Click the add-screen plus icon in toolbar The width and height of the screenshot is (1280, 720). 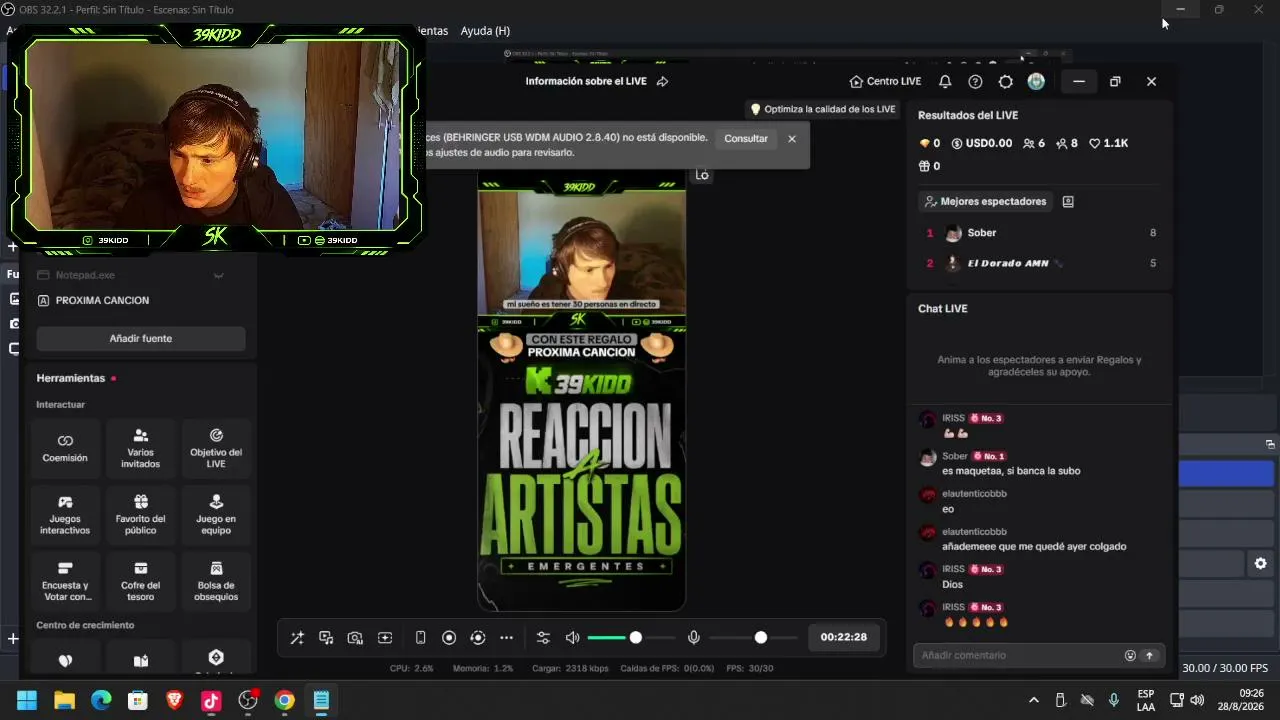[x=385, y=638]
